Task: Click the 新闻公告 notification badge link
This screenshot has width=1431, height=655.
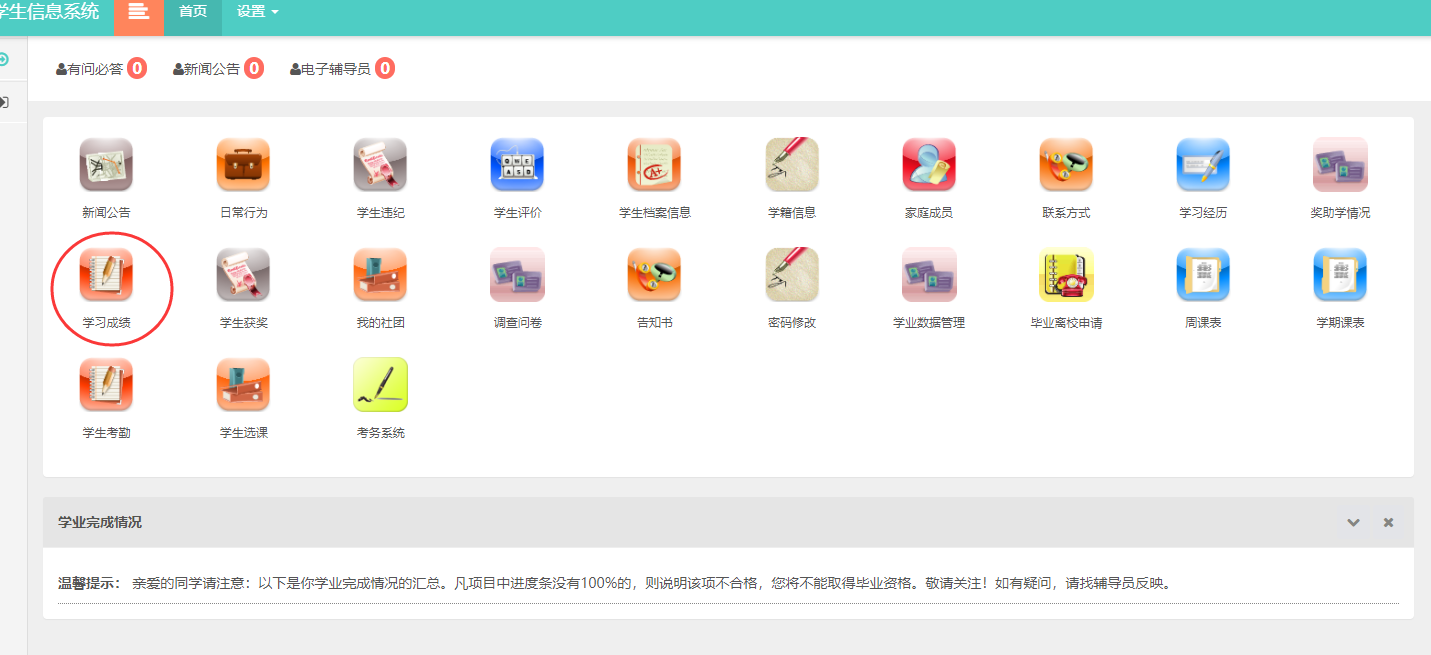Action: coord(254,69)
